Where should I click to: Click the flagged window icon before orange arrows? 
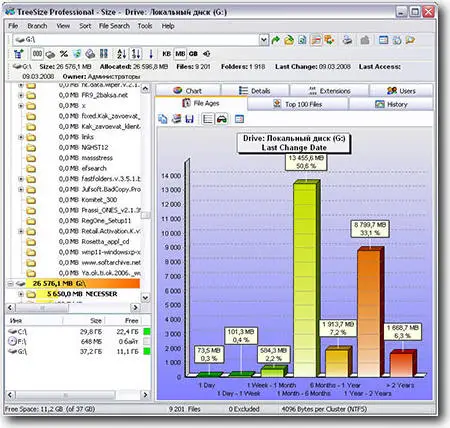[x=316, y=40]
